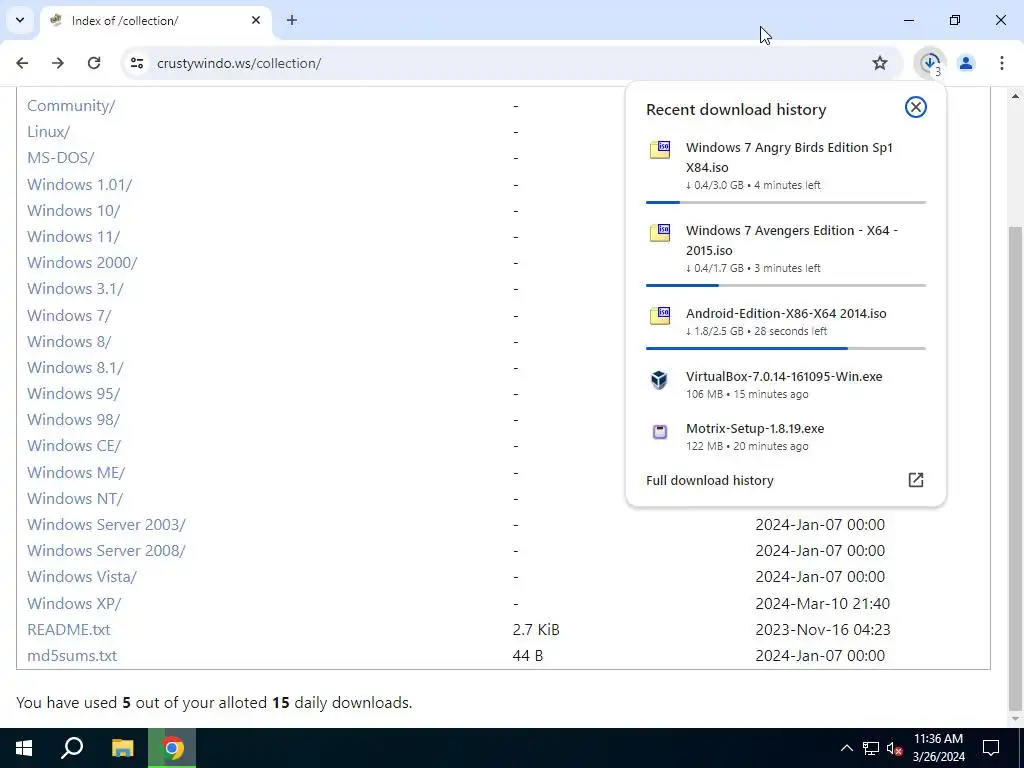Viewport: 1024px width, 768px height.
Task: Open File Explorer from taskbar
Action: 122,748
